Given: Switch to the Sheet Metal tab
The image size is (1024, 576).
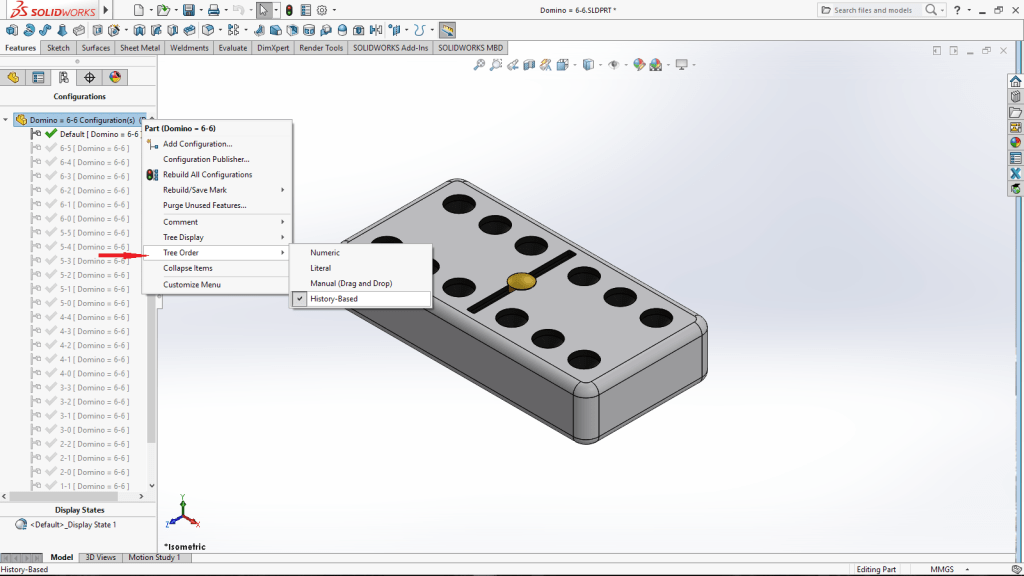Looking at the screenshot, I should (x=140, y=48).
